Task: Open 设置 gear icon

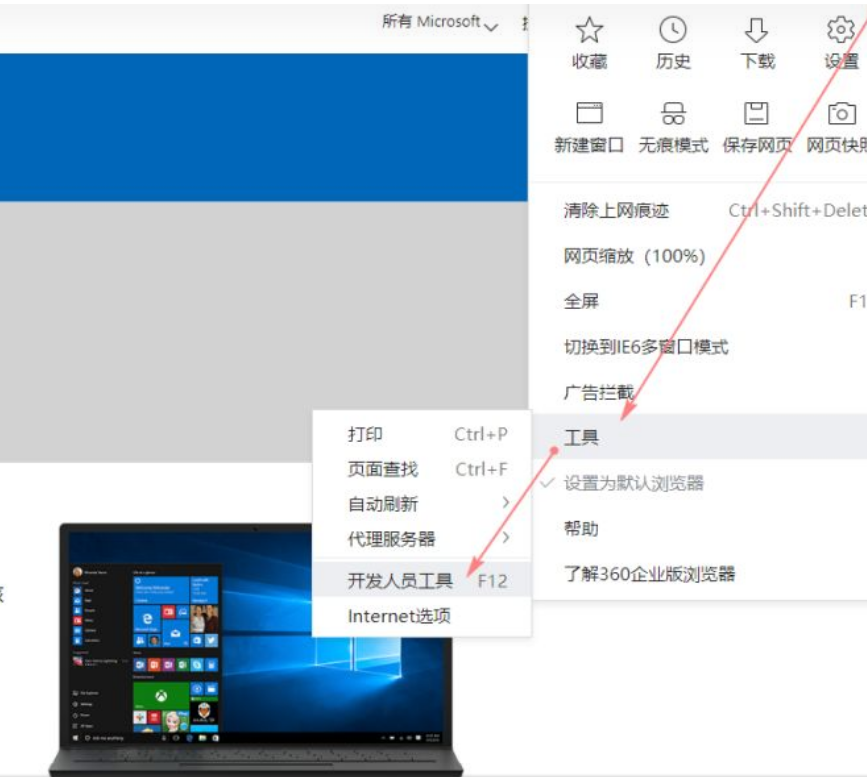Action: (840, 30)
